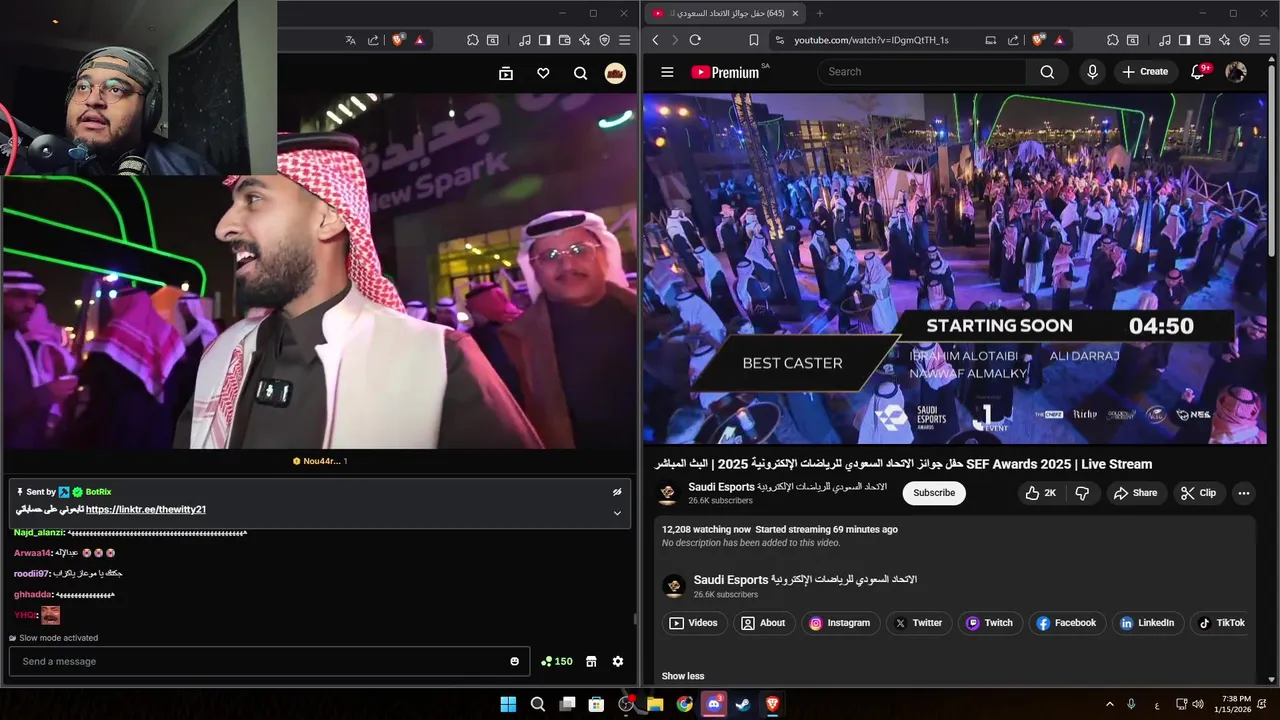Image resolution: width=1280 pixels, height=720 pixels.
Task: Show hidden system tray icons
Action: [x=1109, y=704]
